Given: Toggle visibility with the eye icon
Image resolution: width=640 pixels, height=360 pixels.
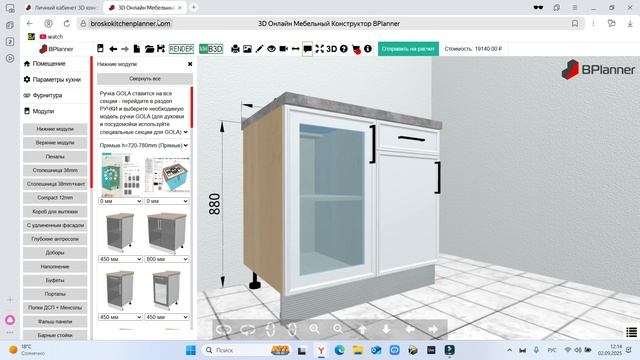Looking at the screenshot, I should (x=271, y=49).
